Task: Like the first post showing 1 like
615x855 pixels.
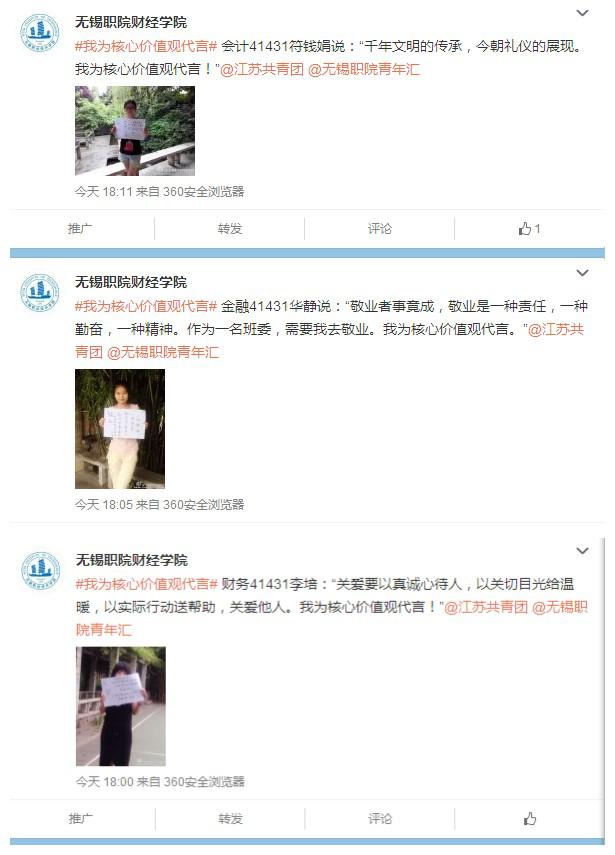Action: coord(529,228)
